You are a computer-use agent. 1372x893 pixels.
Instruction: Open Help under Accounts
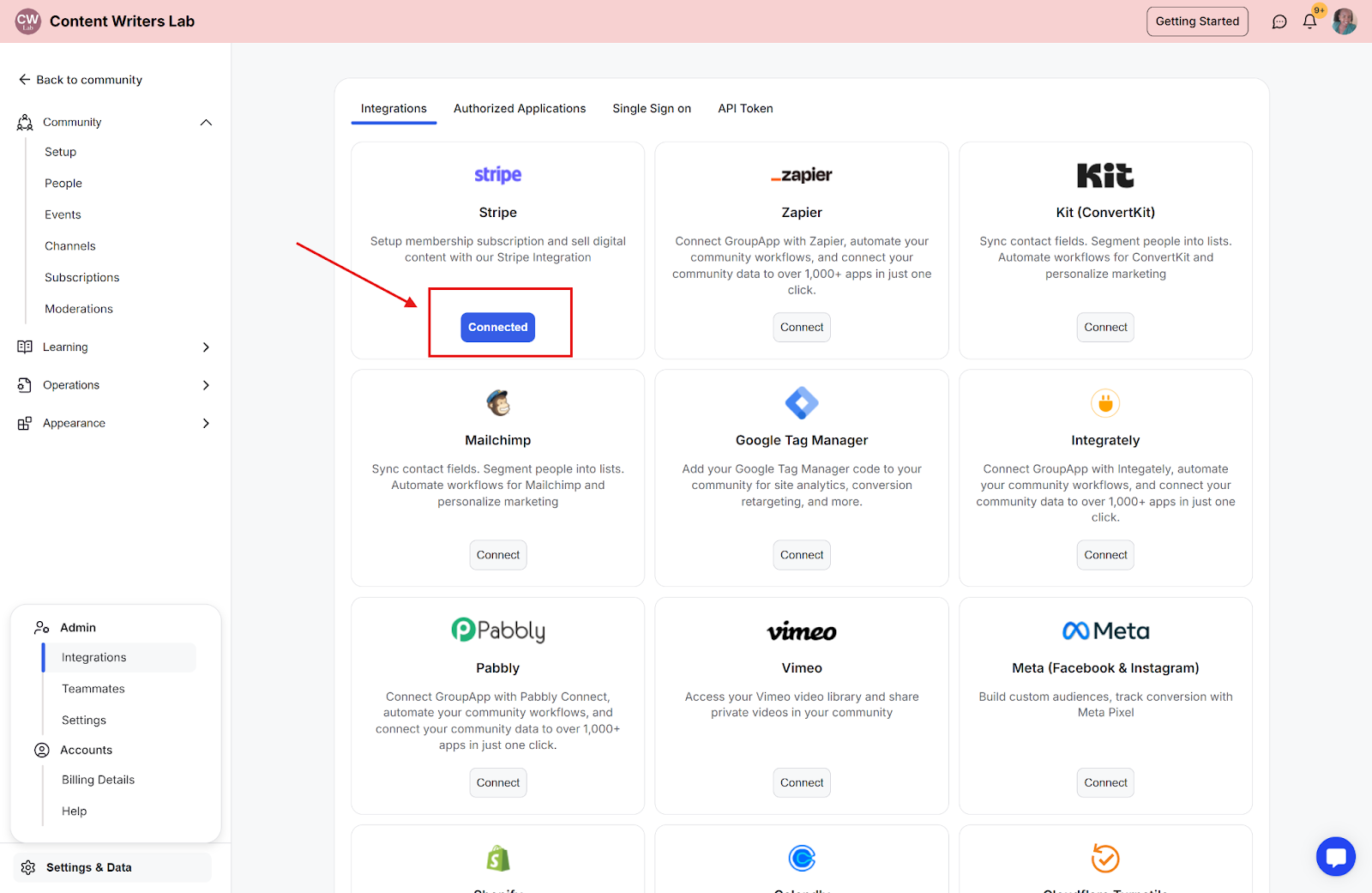coord(75,812)
